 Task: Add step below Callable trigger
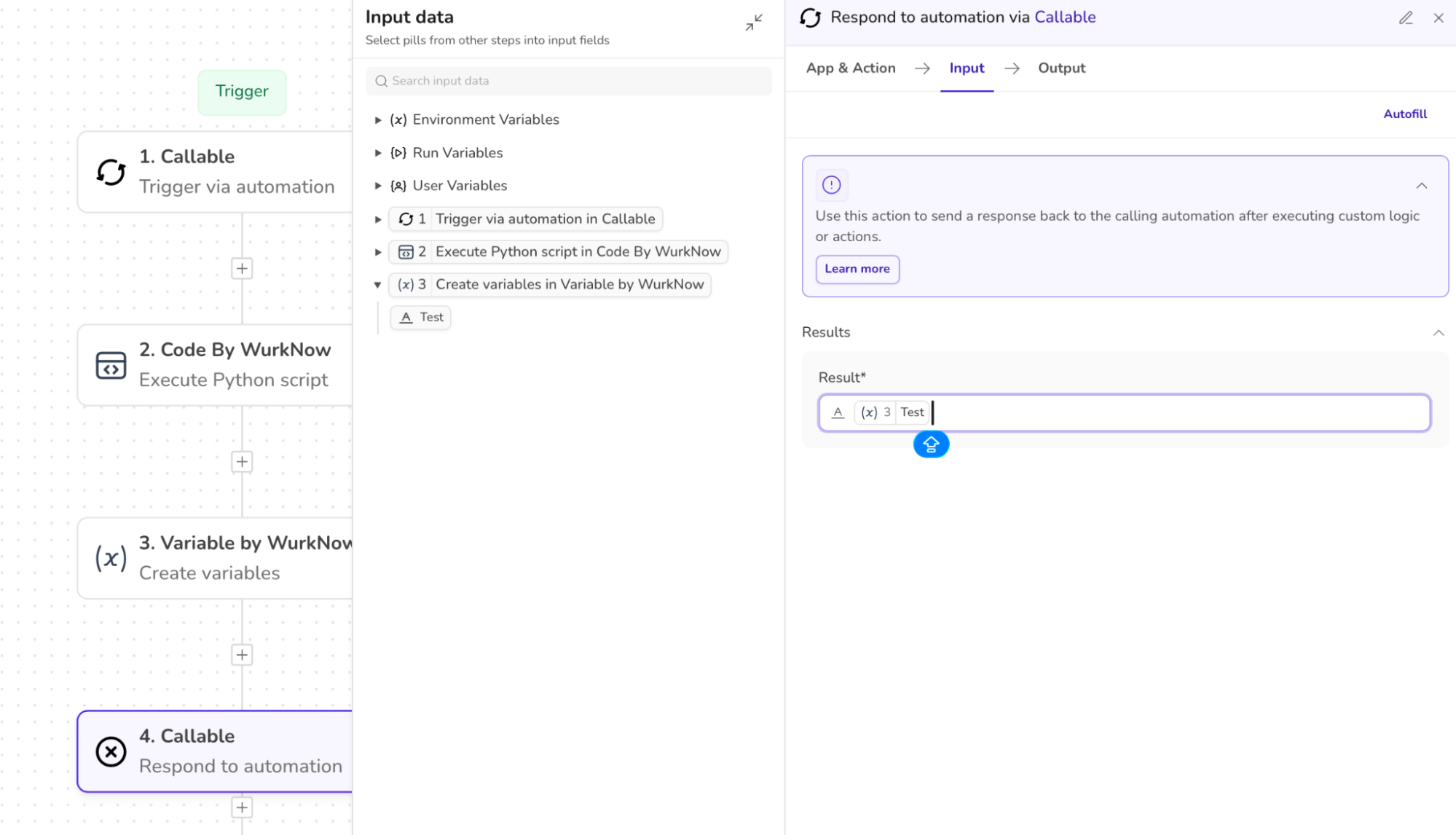pyautogui.click(x=242, y=268)
